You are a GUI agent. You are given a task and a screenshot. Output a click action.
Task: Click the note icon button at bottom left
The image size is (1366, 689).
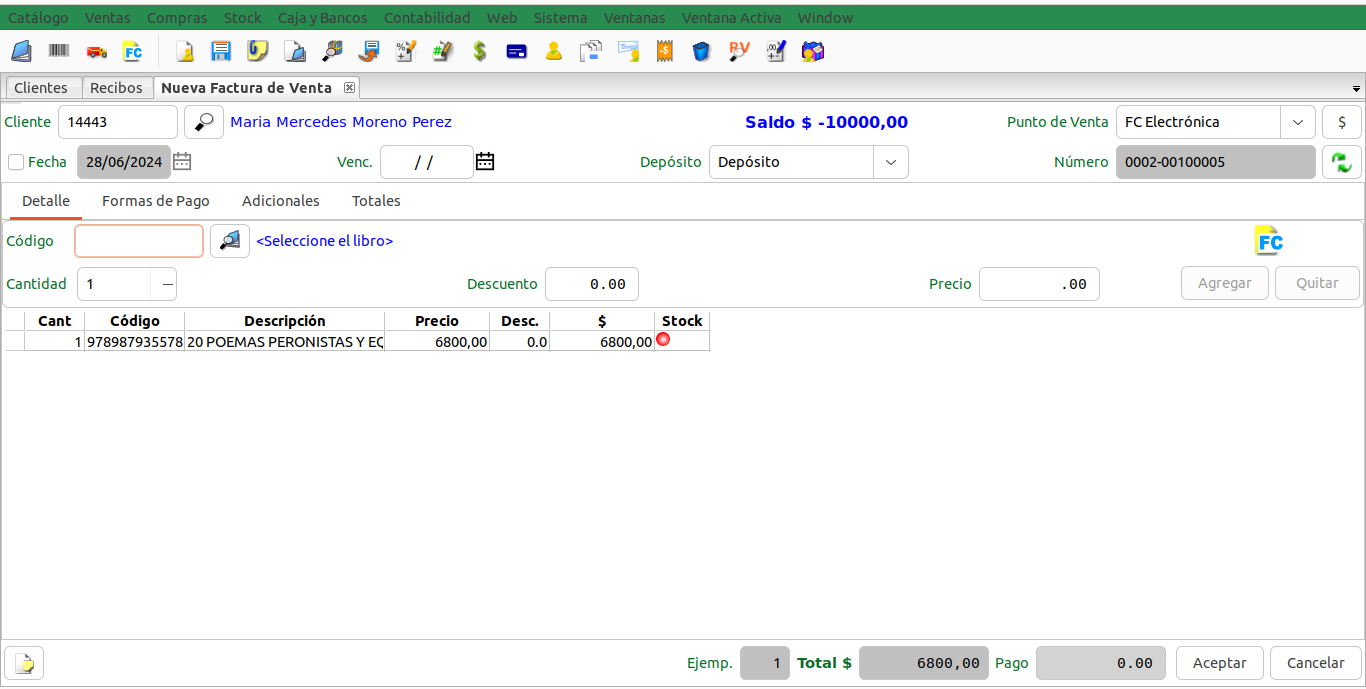coord(24,663)
